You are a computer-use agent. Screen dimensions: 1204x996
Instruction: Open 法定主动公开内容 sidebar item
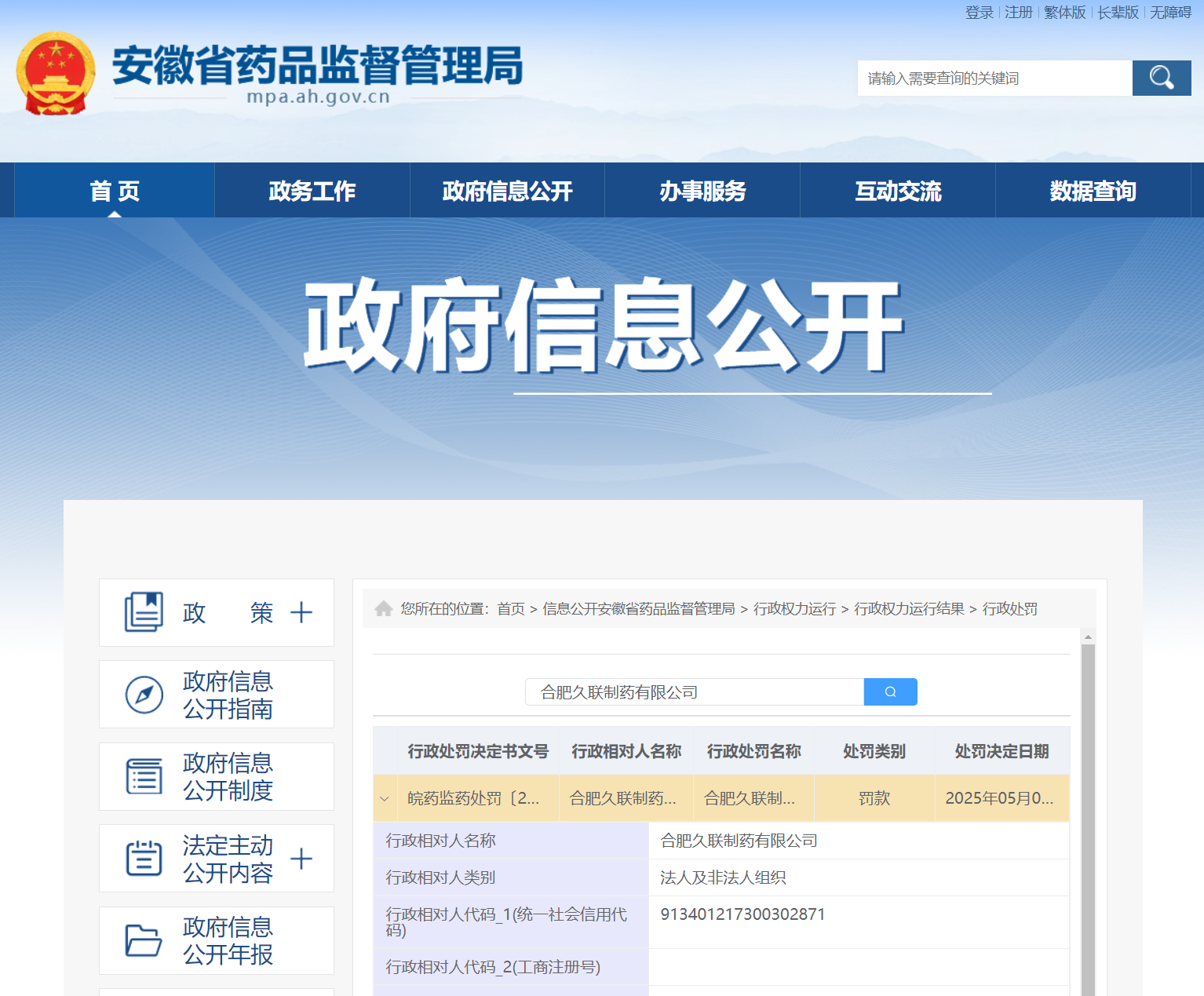click(217, 859)
